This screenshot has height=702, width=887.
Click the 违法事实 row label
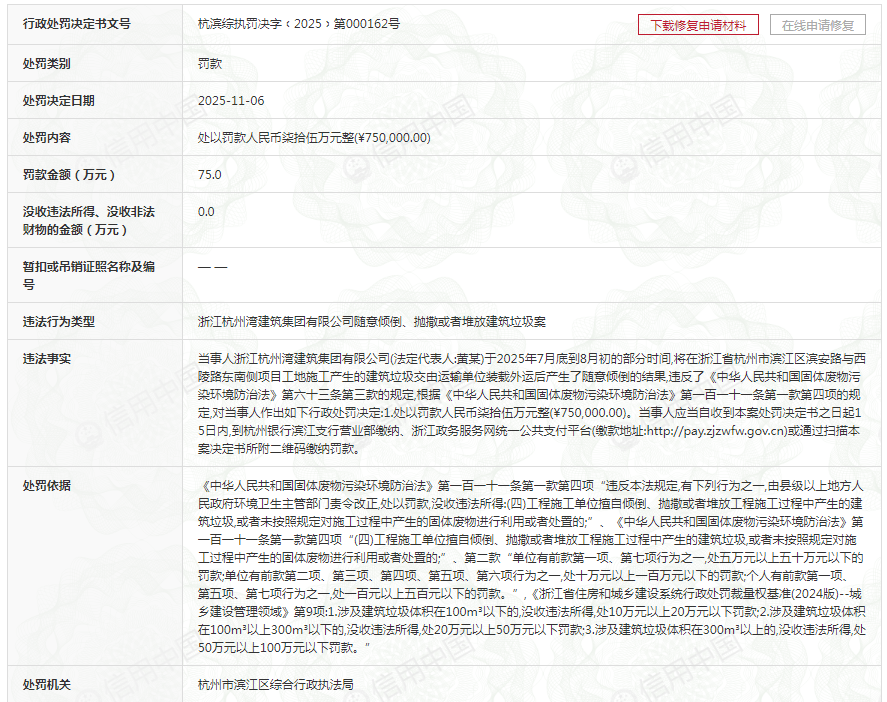tap(47, 358)
